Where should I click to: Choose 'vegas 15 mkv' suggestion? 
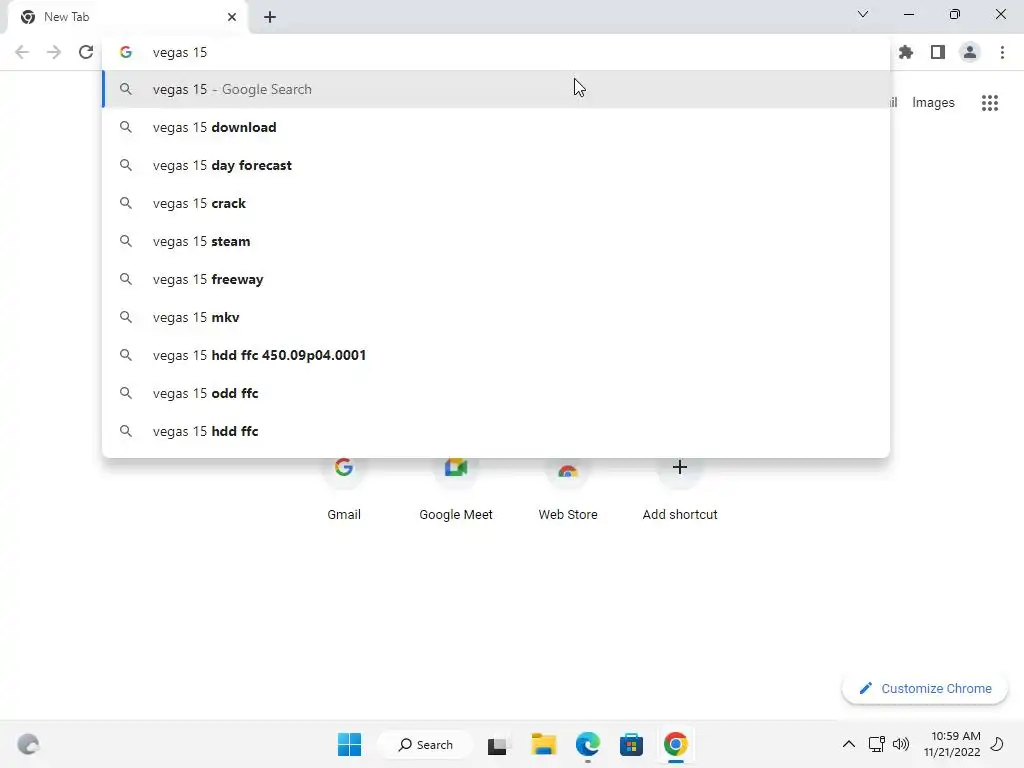(496, 317)
